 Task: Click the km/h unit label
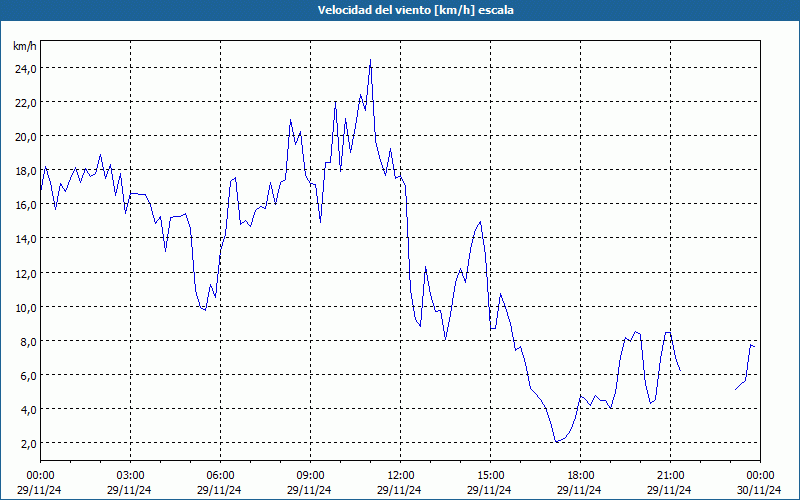pos(25,47)
